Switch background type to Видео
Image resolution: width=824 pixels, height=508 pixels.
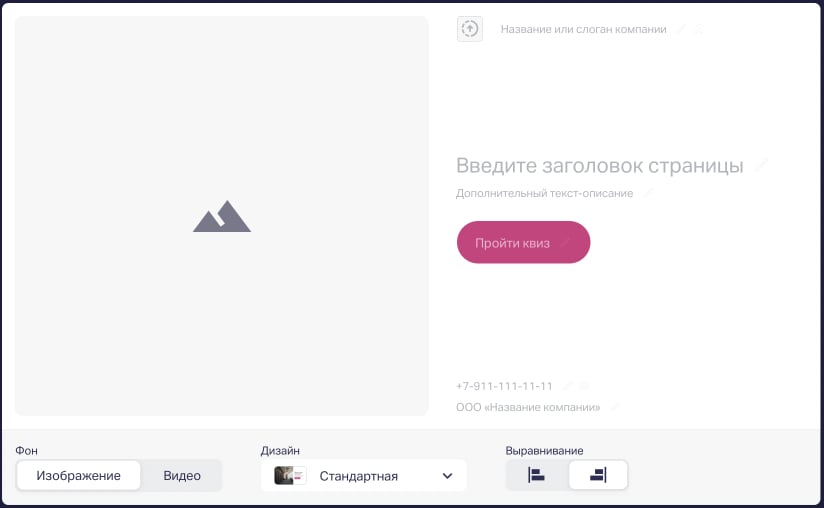pos(182,475)
